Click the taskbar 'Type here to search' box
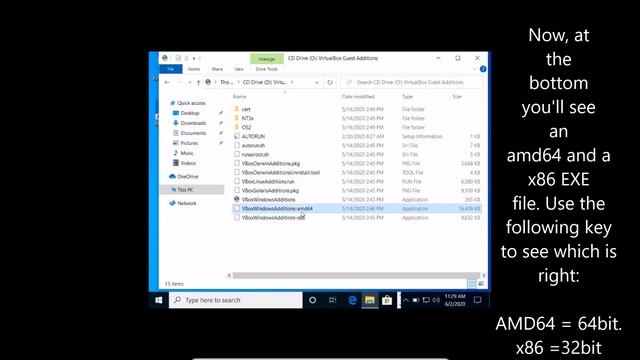Screen dimensions: 640x360 pos(236,300)
